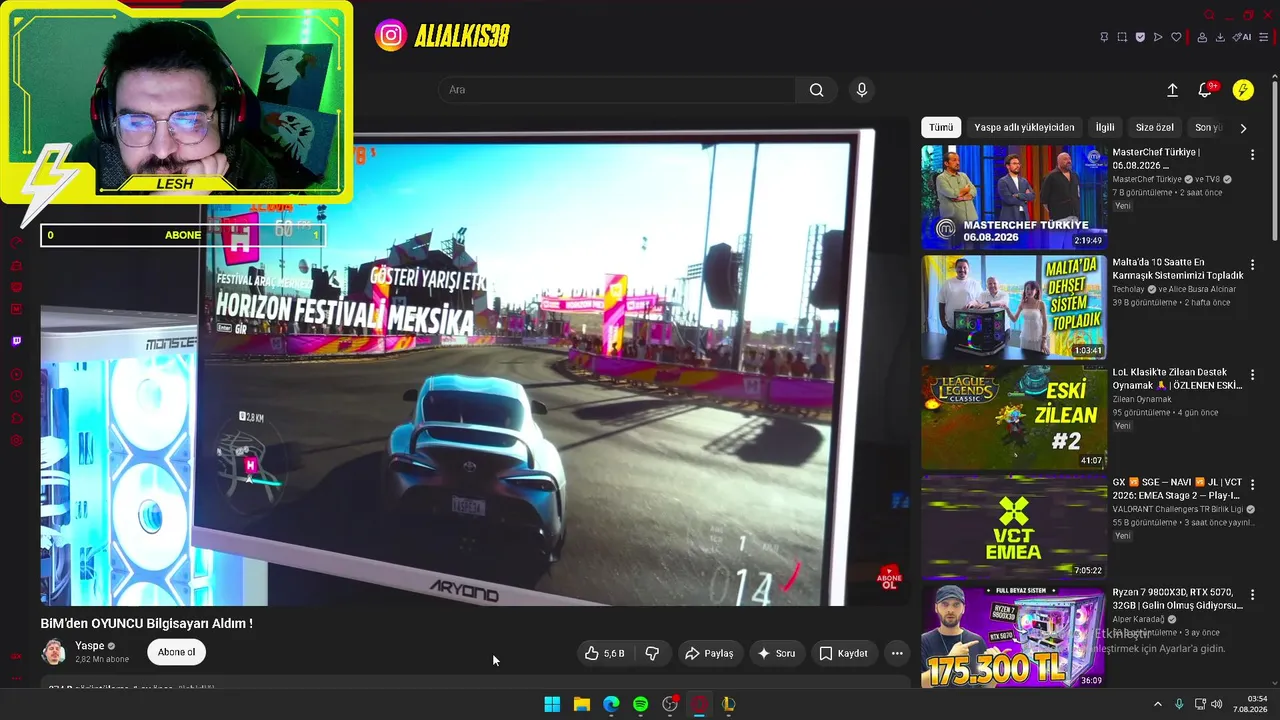Image resolution: width=1280 pixels, height=720 pixels.
Task: Open the notifications bell
Action: [1205, 90]
